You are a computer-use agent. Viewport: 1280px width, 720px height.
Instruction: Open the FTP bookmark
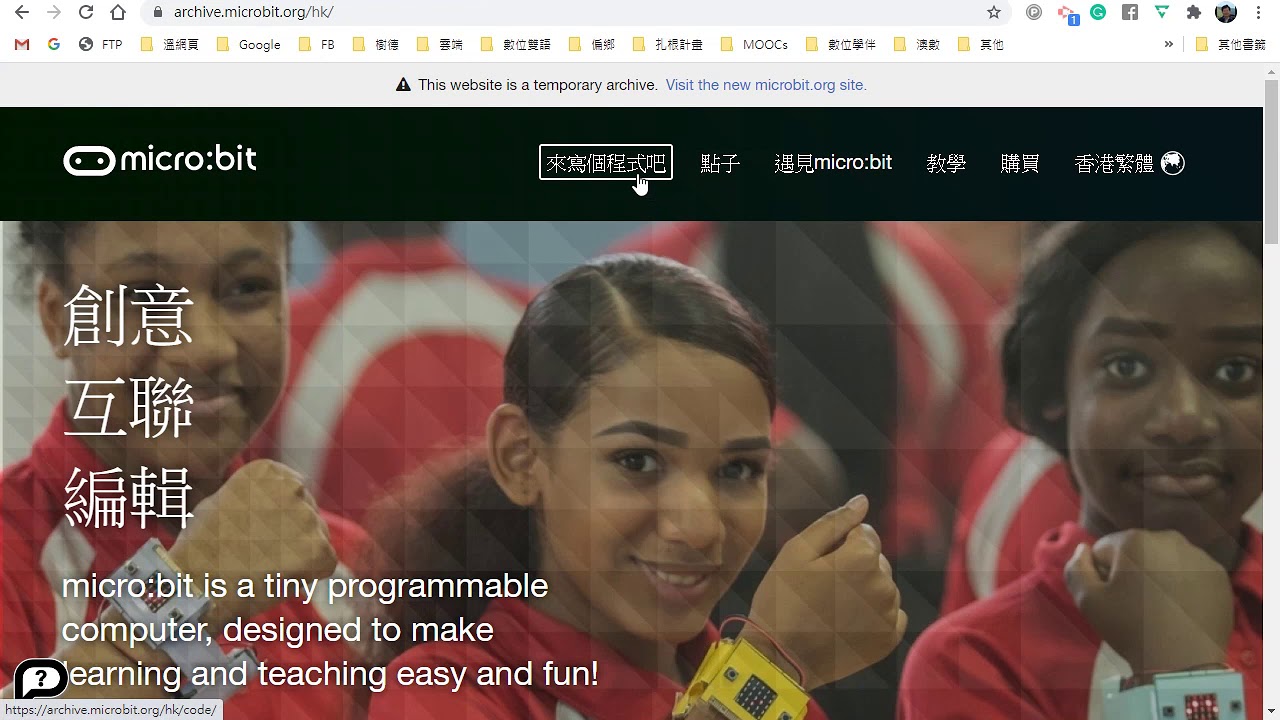(101, 44)
